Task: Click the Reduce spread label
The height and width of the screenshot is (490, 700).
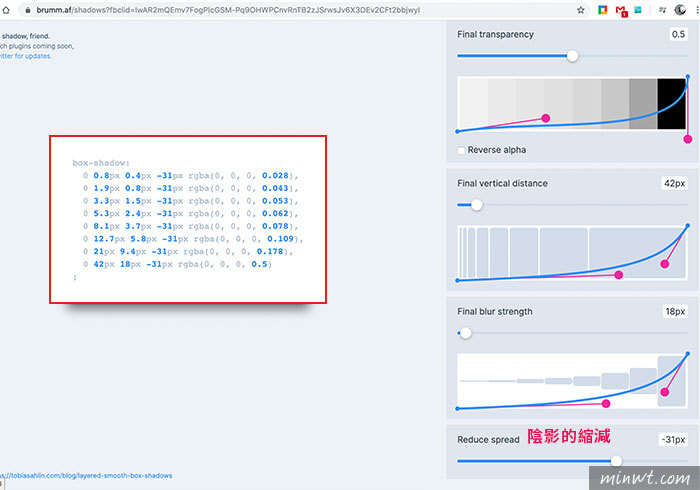Action: pyautogui.click(x=488, y=440)
